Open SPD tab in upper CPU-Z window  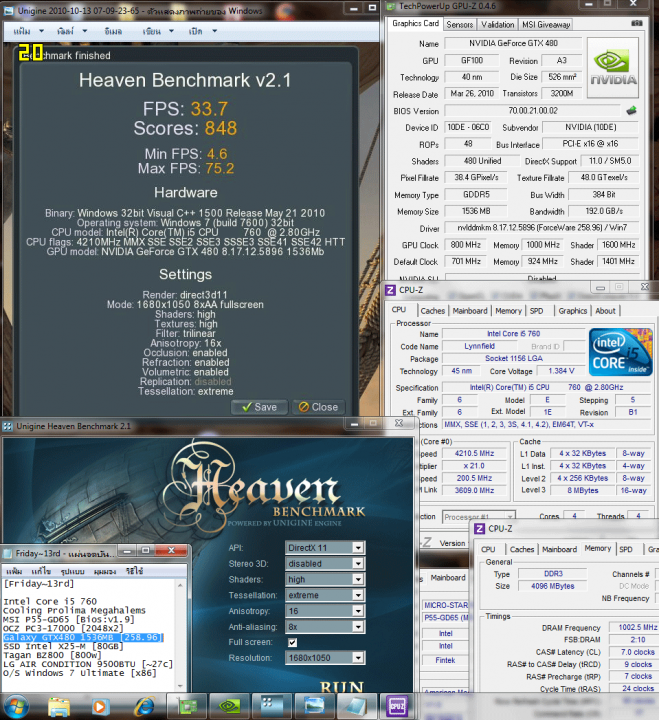(x=536, y=311)
